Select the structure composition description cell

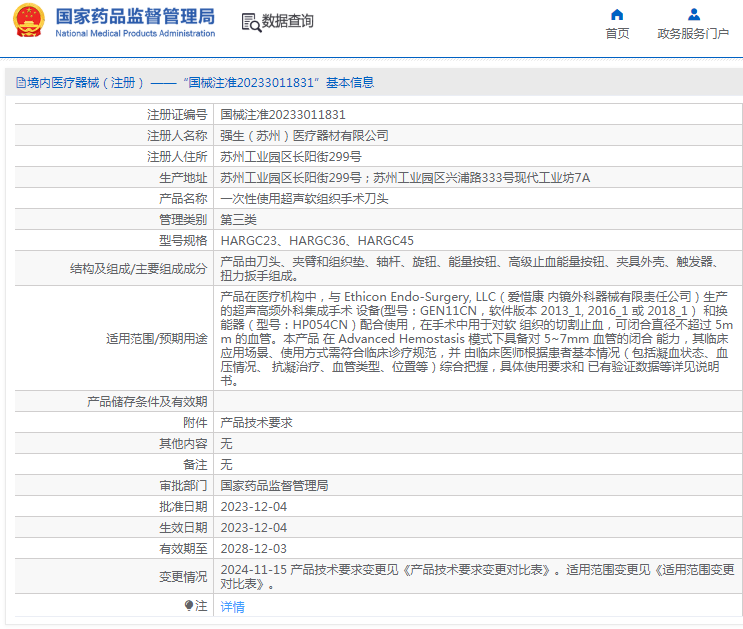[478, 269]
